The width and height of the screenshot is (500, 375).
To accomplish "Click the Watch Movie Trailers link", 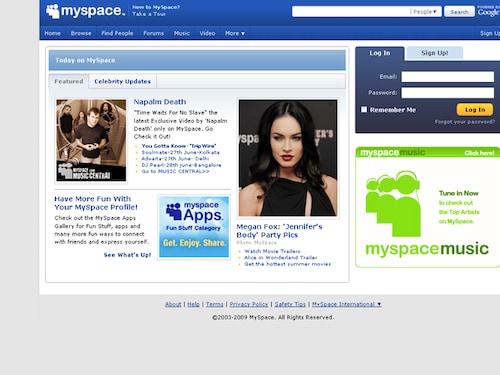I will (272, 251).
